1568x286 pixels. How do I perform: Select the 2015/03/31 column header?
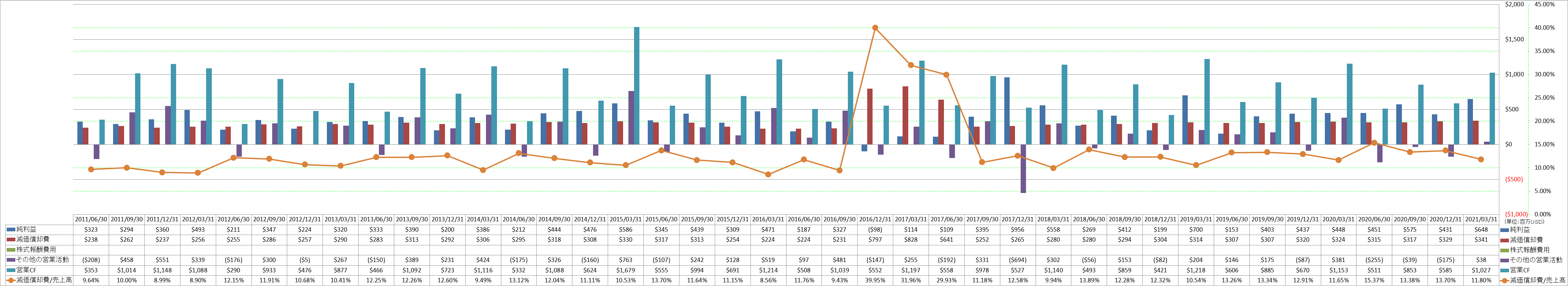pyautogui.click(x=625, y=220)
